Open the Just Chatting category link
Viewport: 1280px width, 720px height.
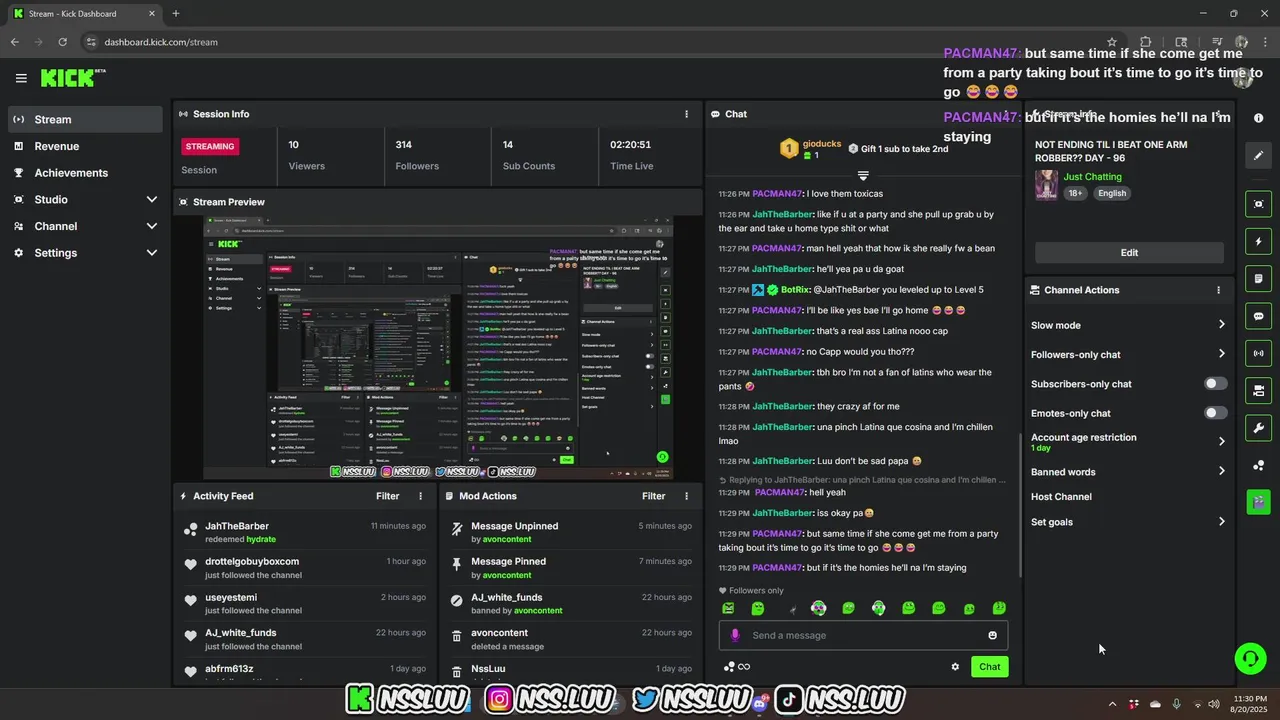coord(1092,177)
